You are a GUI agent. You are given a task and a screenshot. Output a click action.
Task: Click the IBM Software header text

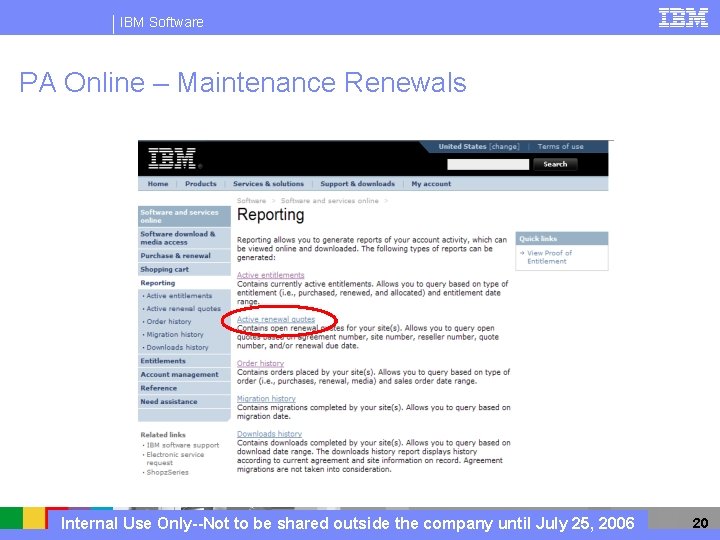coord(161,22)
